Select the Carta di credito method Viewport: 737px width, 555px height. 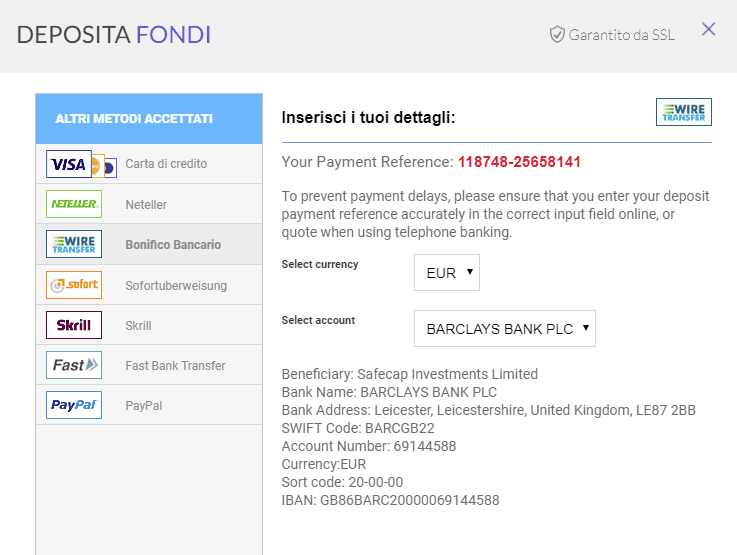pos(149,164)
